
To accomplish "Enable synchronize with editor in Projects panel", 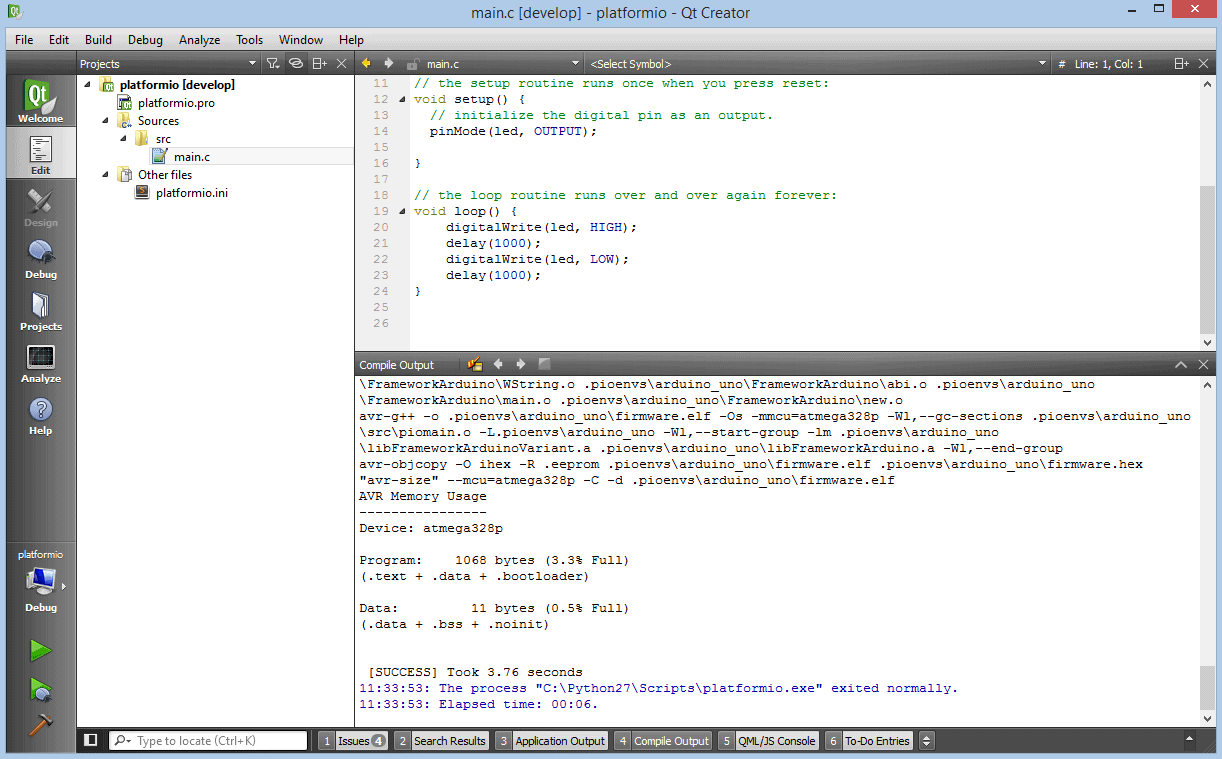I will pyautogui.click(x=295, y=63).
